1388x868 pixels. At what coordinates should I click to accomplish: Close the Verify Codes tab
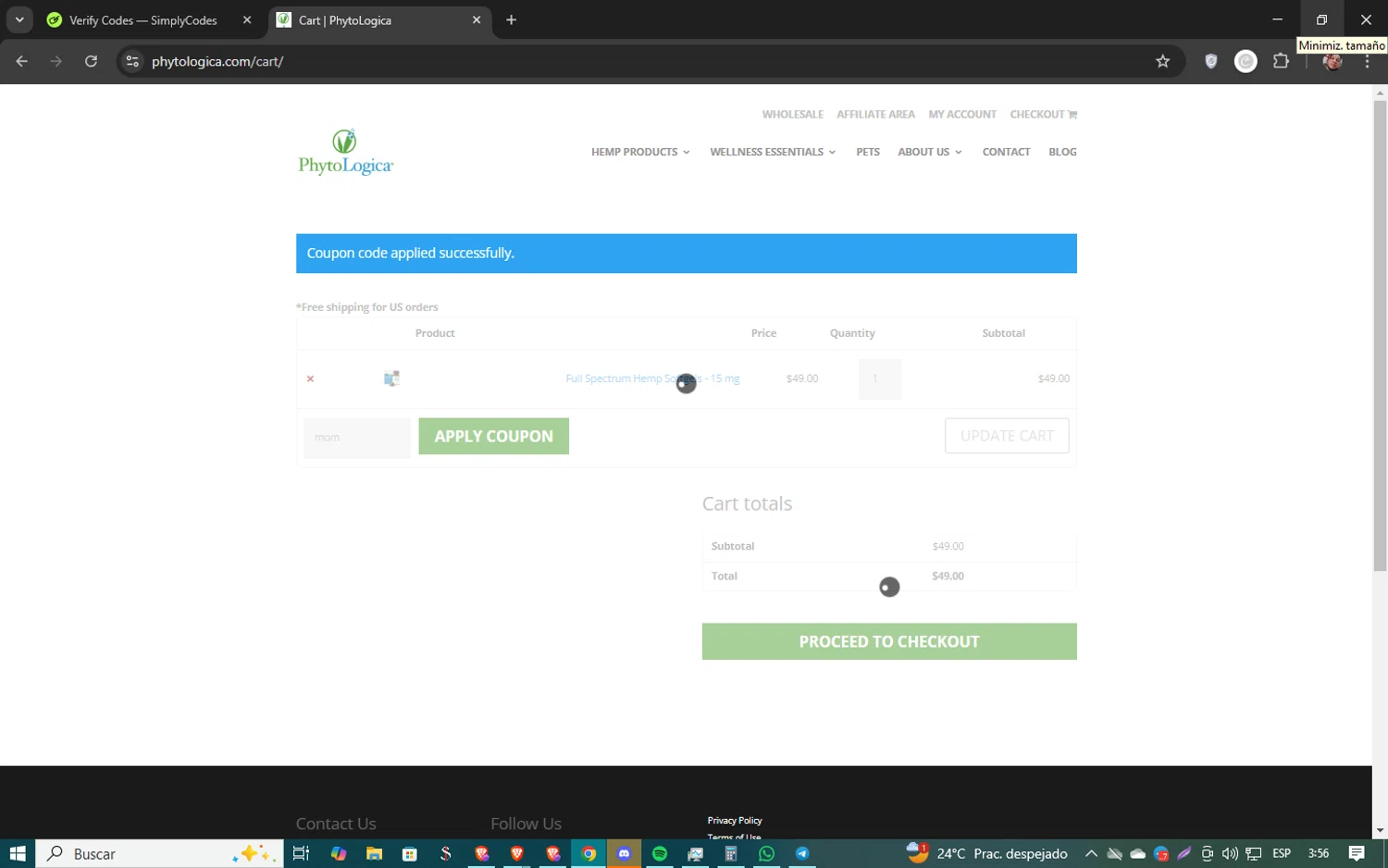246,19
